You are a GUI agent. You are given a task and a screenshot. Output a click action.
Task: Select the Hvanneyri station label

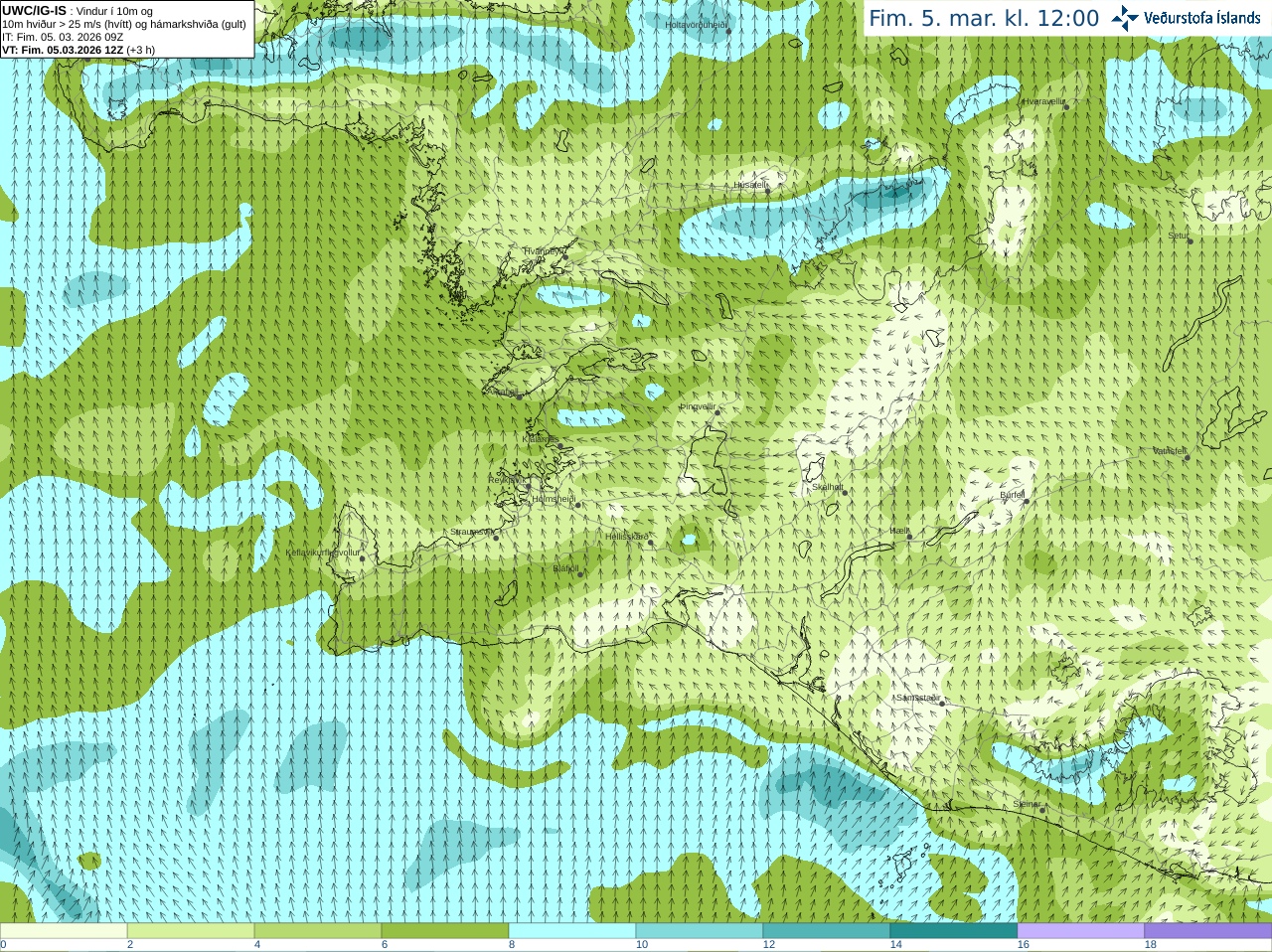[544, 251]
